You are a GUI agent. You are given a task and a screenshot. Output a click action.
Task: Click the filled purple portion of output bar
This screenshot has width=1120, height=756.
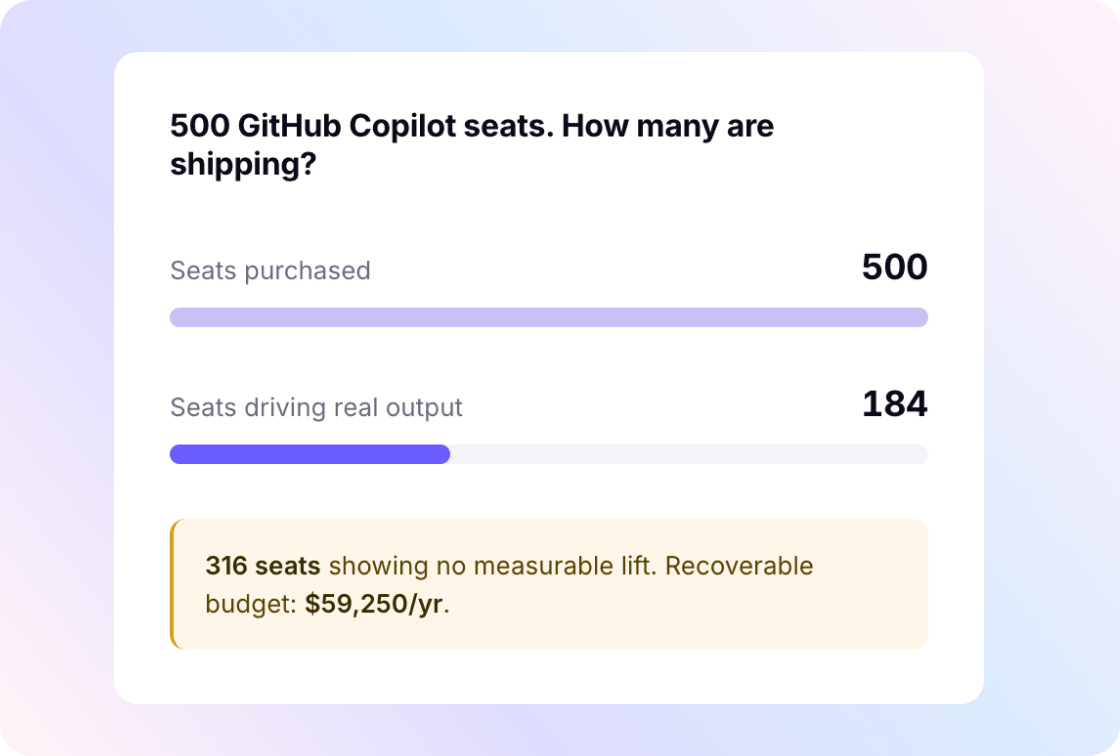pyautogui.click(x=310, y=454)
